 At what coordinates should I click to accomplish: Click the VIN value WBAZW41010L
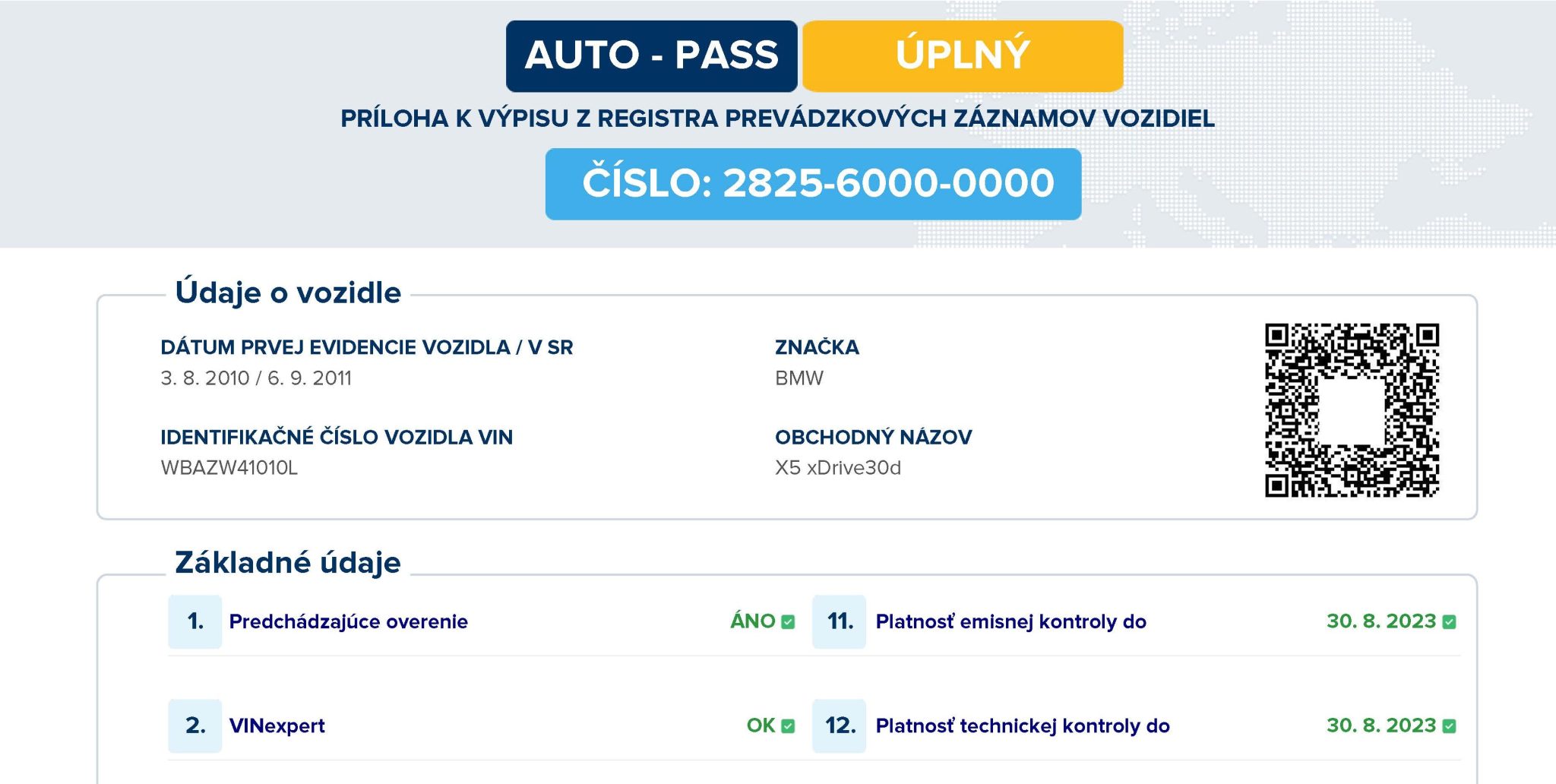pyautogui.click(x=229, y=467)
